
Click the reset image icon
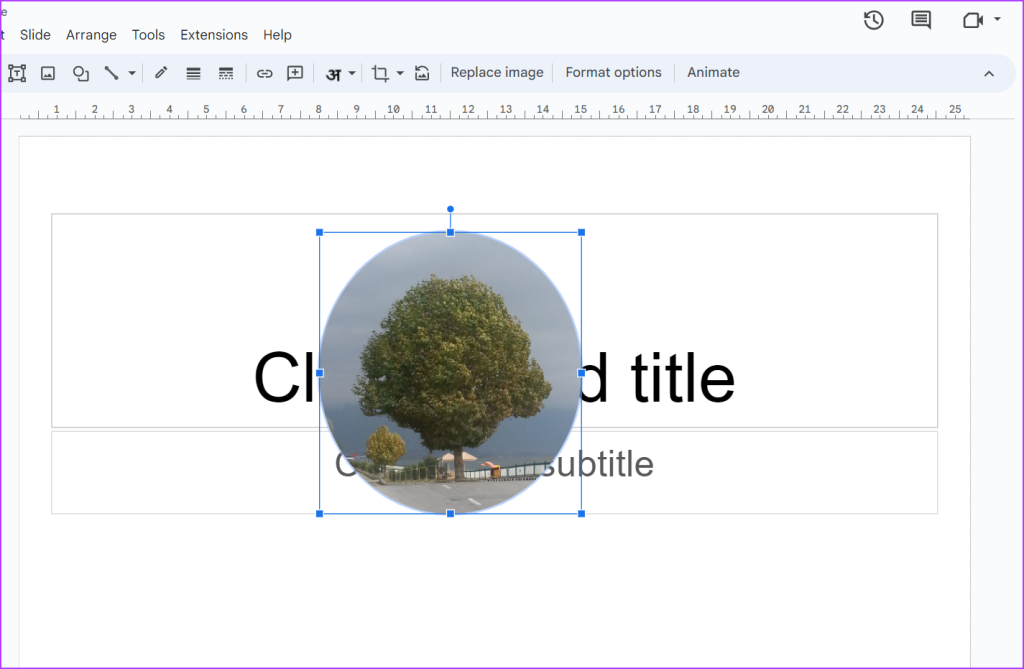tap(422, 73)
